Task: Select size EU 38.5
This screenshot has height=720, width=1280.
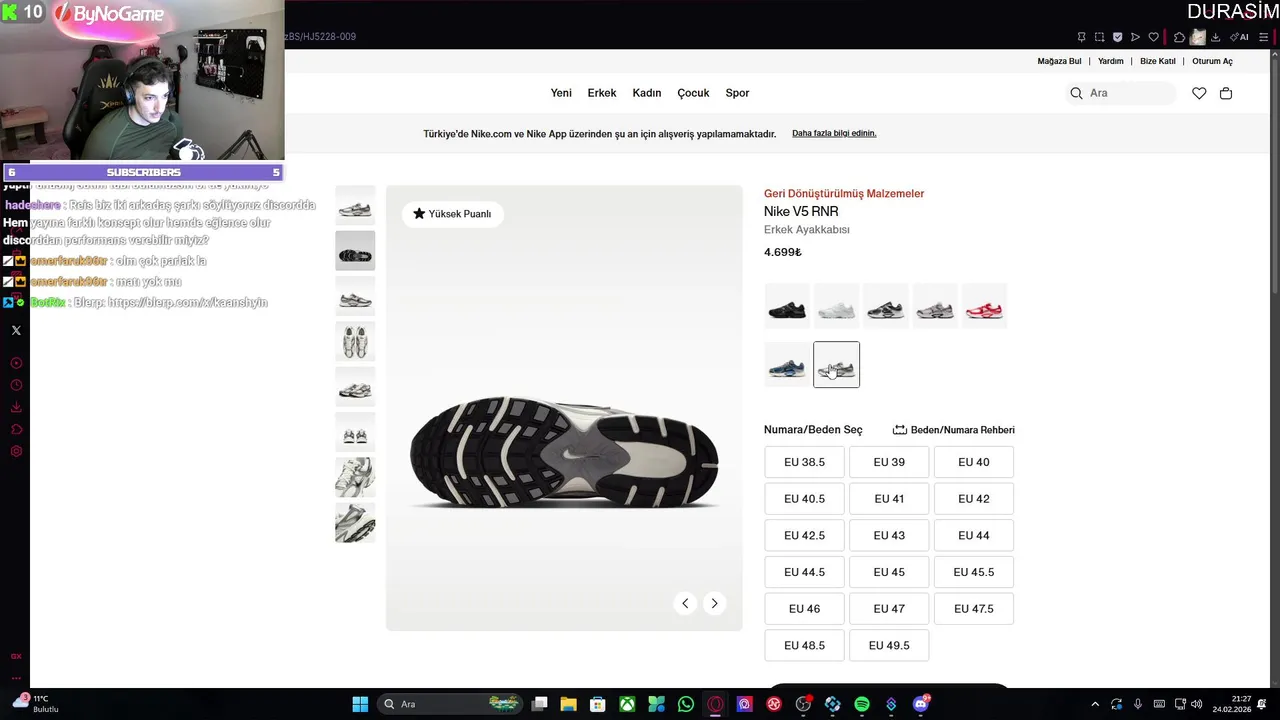Action: (804, 462)
